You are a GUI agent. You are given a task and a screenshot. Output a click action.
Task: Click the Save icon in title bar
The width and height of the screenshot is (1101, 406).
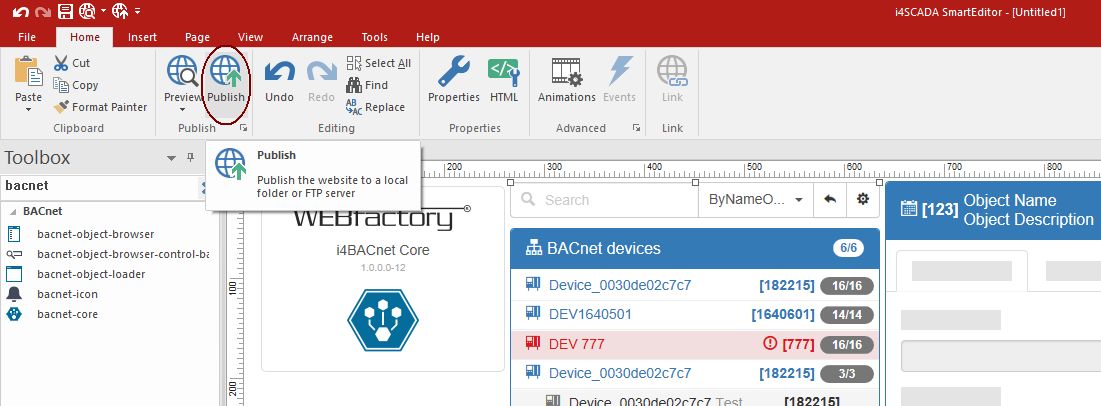(64, 12)
